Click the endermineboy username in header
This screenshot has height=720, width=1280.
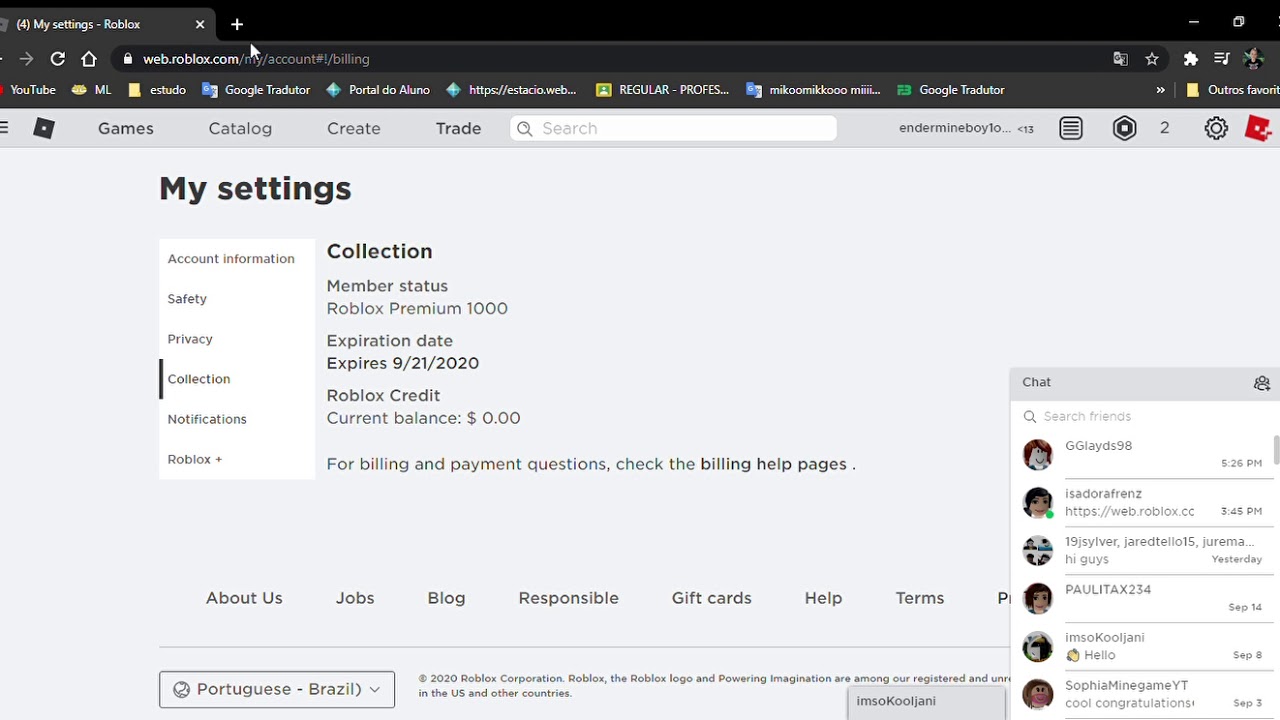(x=955, y=128)
